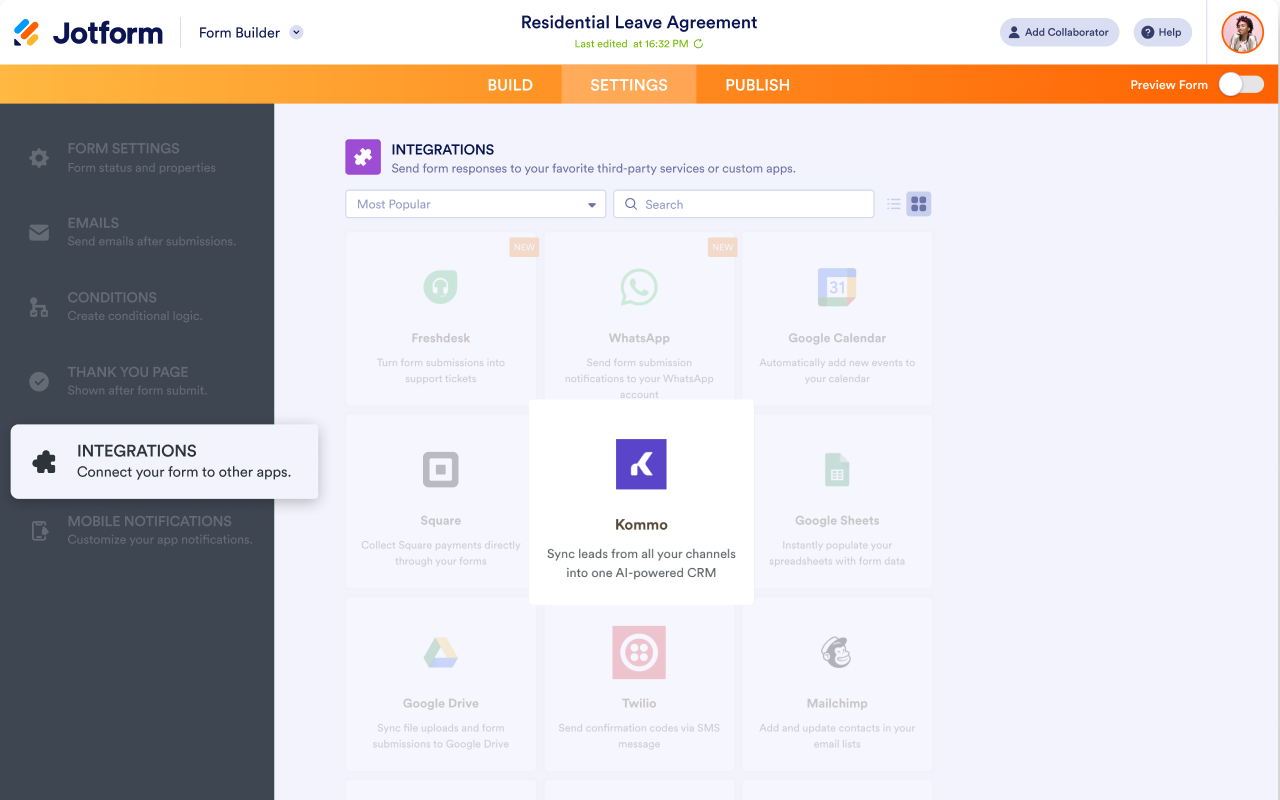Image resolution: width=1280 pixels, height=800 pixels.
Task: Open the Google Sheets integration
Action: 837,500
